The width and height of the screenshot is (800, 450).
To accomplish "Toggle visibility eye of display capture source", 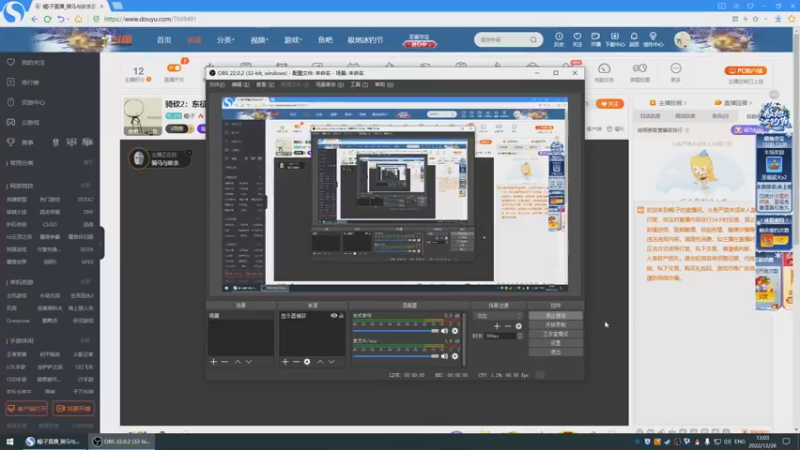I will click(334, 316).
